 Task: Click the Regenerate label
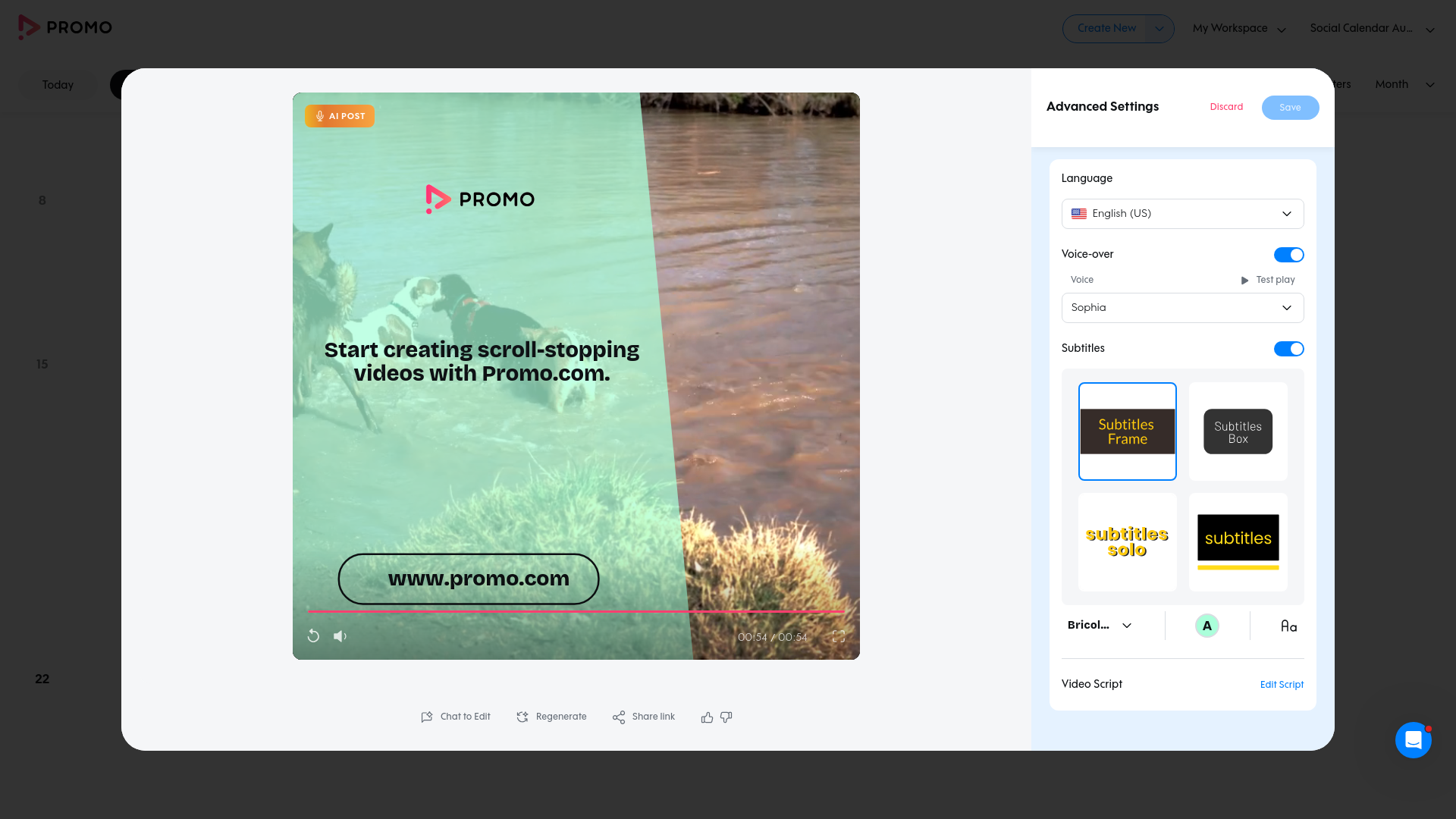pos(561,717)
